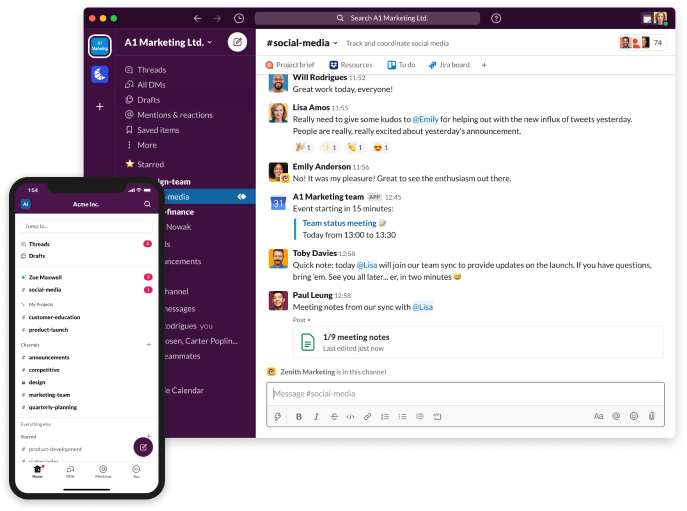This screenshot has height=511, width=687.
Task: Click @Emily mention in Lisa's message
Action: 425,119
